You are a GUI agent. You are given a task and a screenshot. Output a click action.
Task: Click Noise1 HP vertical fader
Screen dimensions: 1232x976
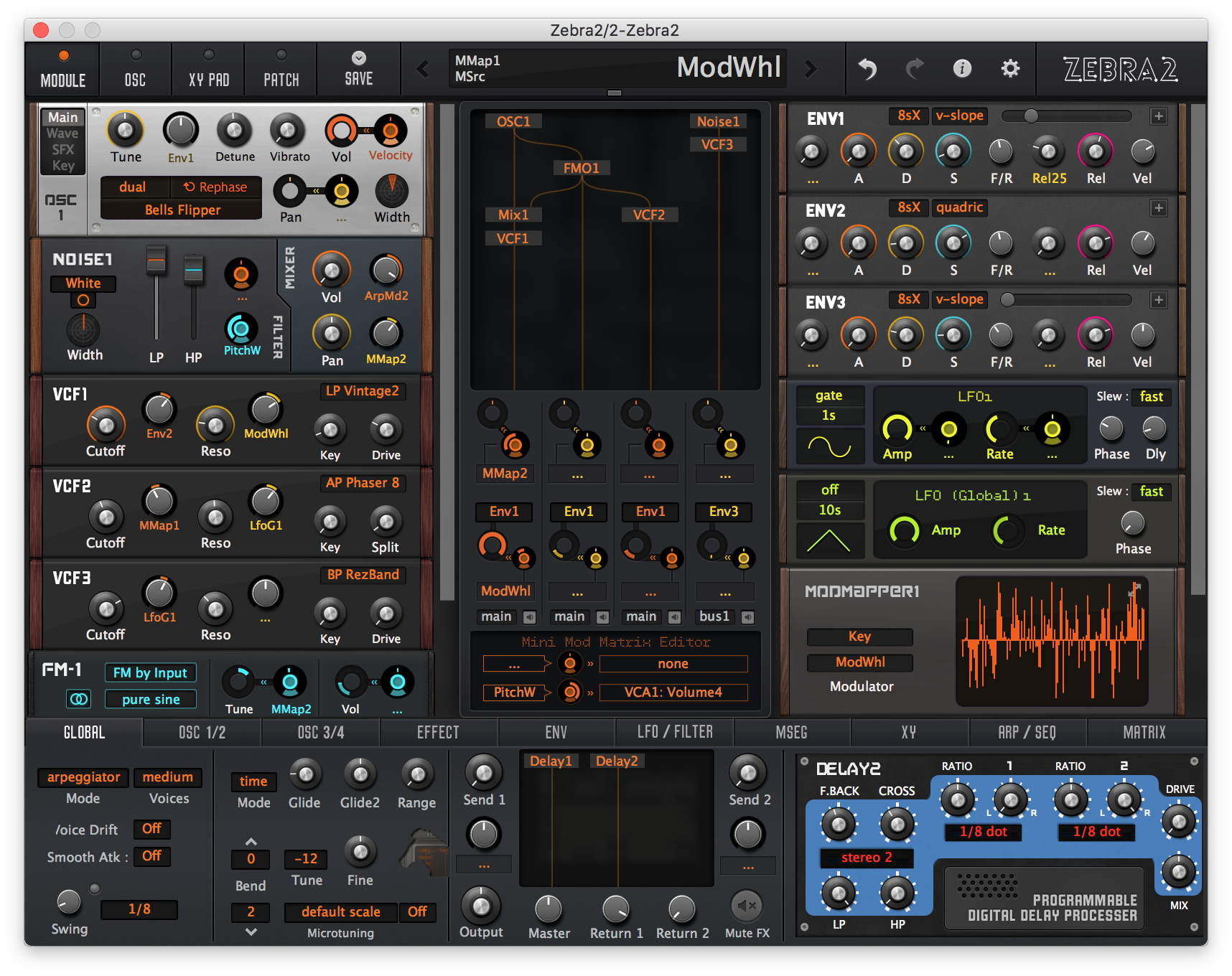(193, 296)
